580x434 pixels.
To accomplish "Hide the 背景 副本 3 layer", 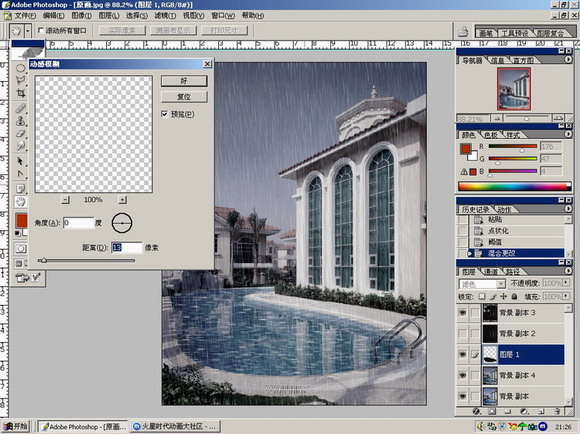I will (462, 313).
